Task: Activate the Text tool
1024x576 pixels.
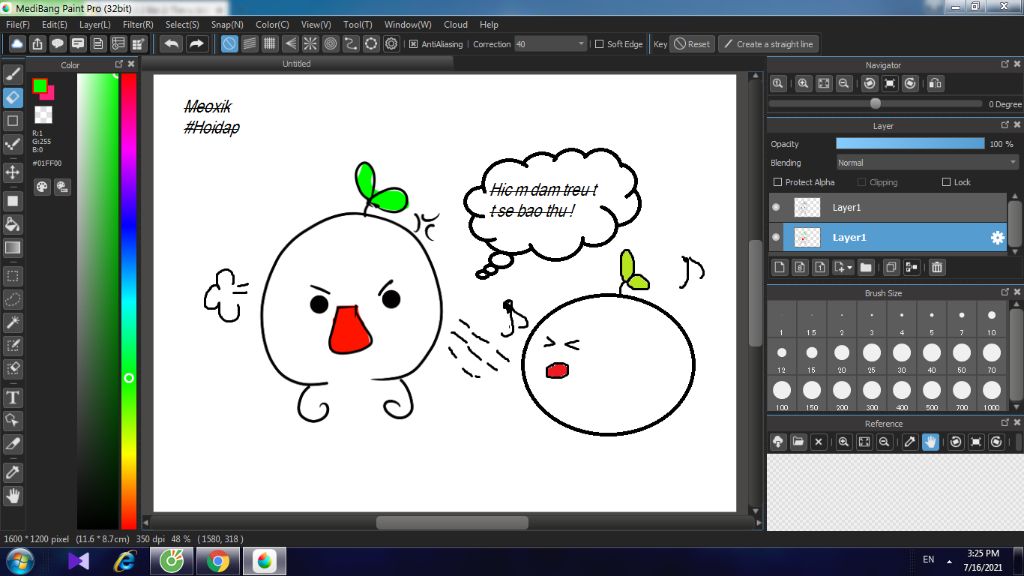Action: click(x=13, y=397)
